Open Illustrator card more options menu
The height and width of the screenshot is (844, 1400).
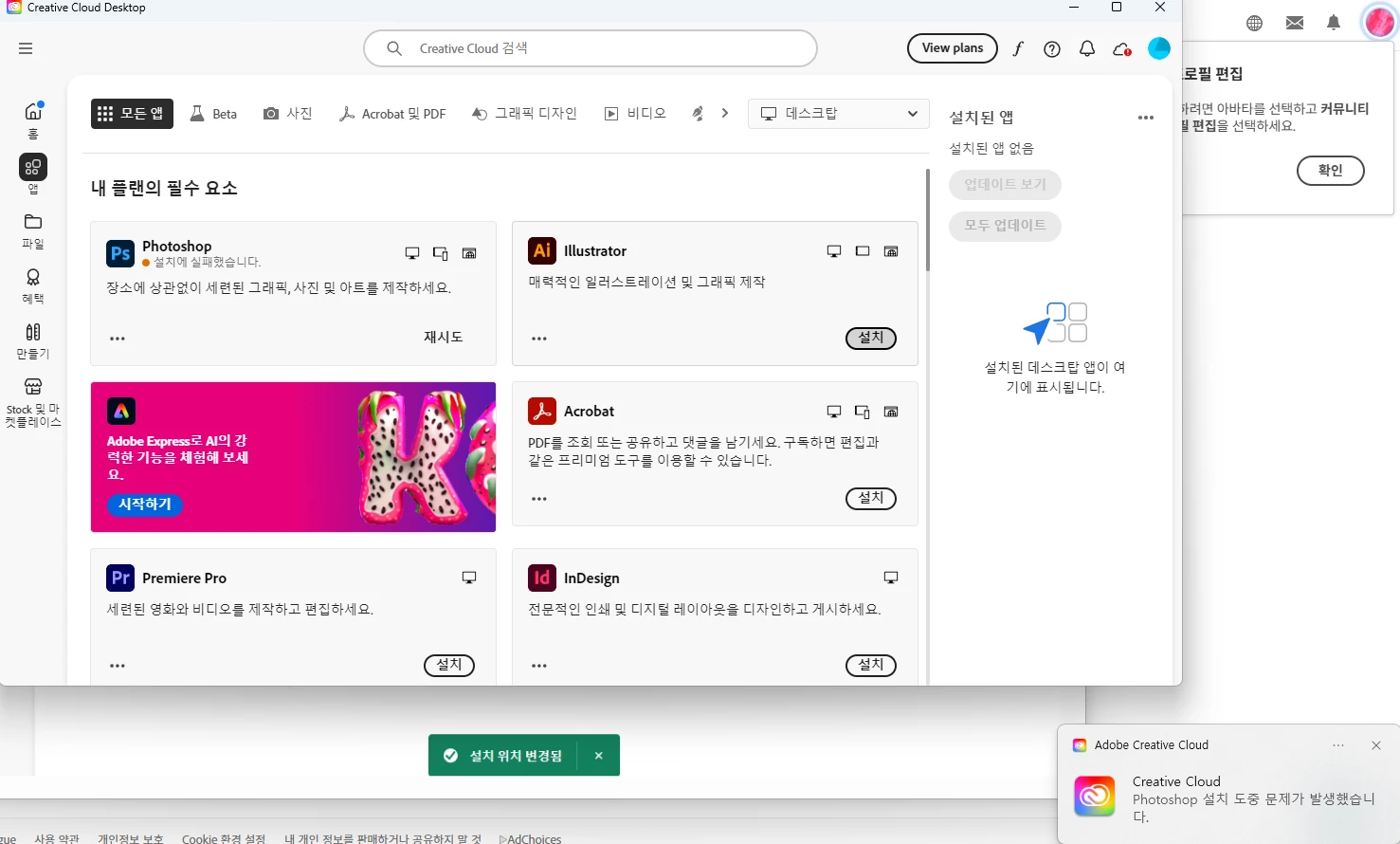pyautogui.click(x=539, y=339)
